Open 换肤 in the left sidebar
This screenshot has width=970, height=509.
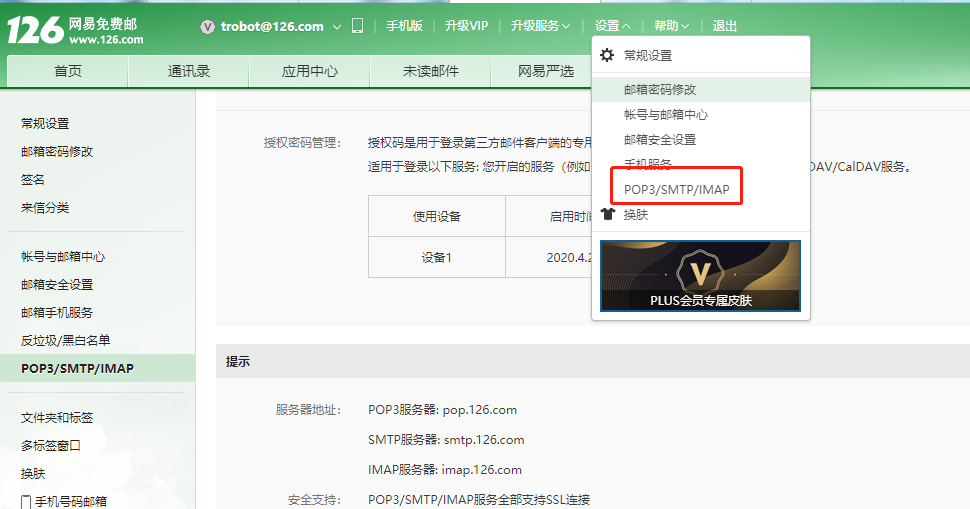33,474
